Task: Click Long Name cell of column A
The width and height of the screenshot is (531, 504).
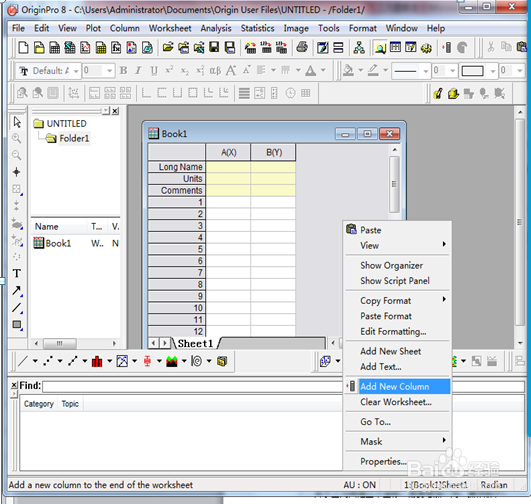Action: click(228, 167)
